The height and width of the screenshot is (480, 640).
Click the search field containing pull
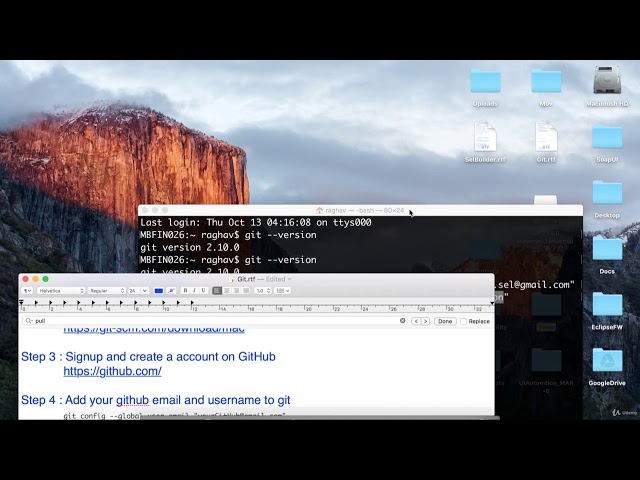coord(215,321)
